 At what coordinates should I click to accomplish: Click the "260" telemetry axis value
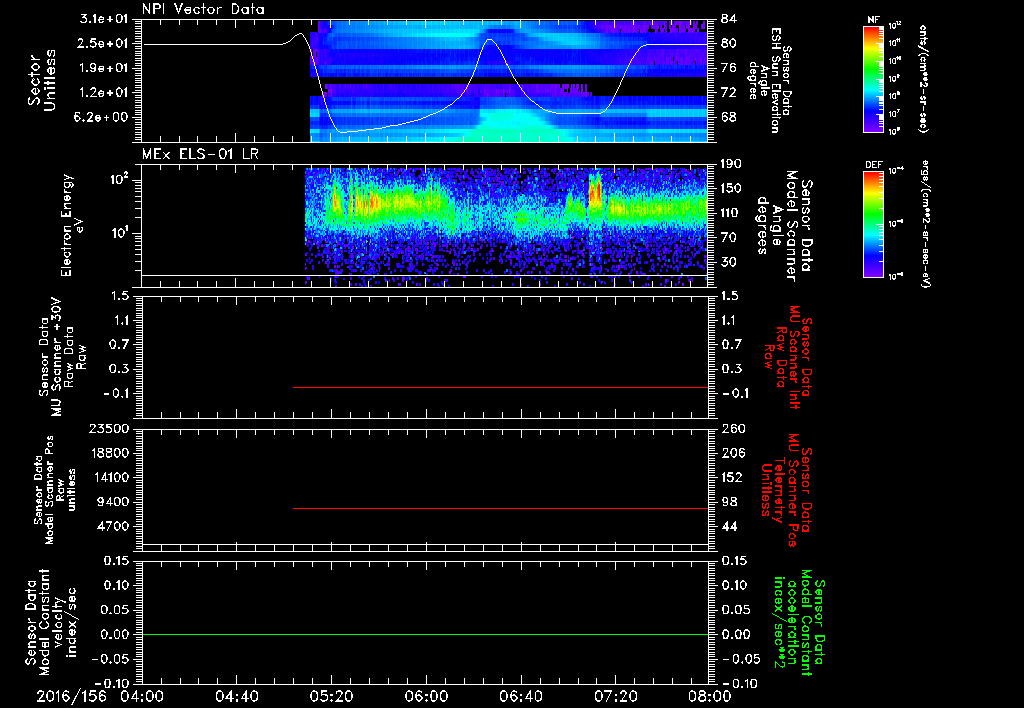(x=733, y=429)
